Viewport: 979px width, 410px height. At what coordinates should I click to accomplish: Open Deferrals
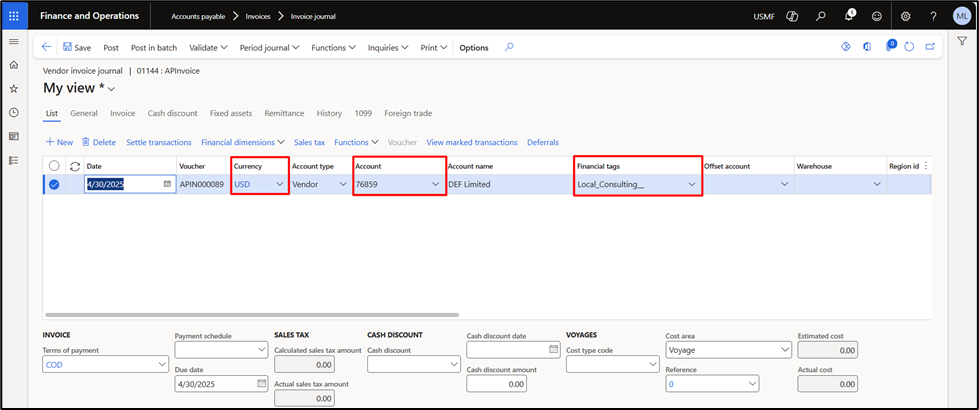click(x=543, y=142)
